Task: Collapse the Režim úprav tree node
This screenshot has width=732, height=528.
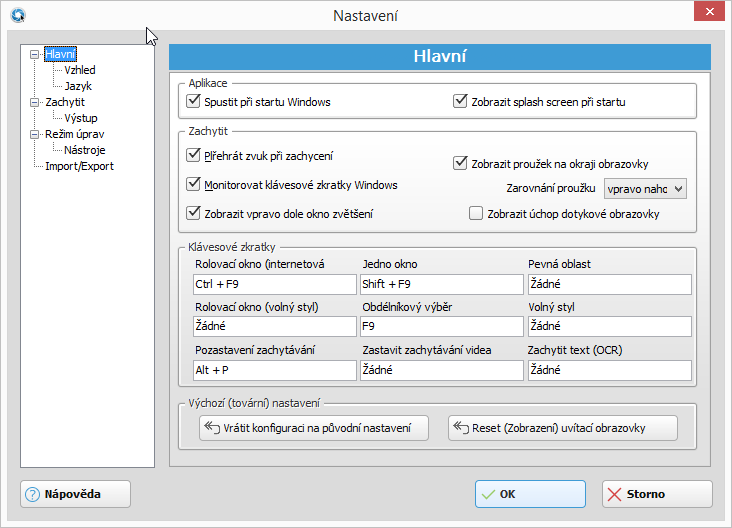Action: (36, 134)
